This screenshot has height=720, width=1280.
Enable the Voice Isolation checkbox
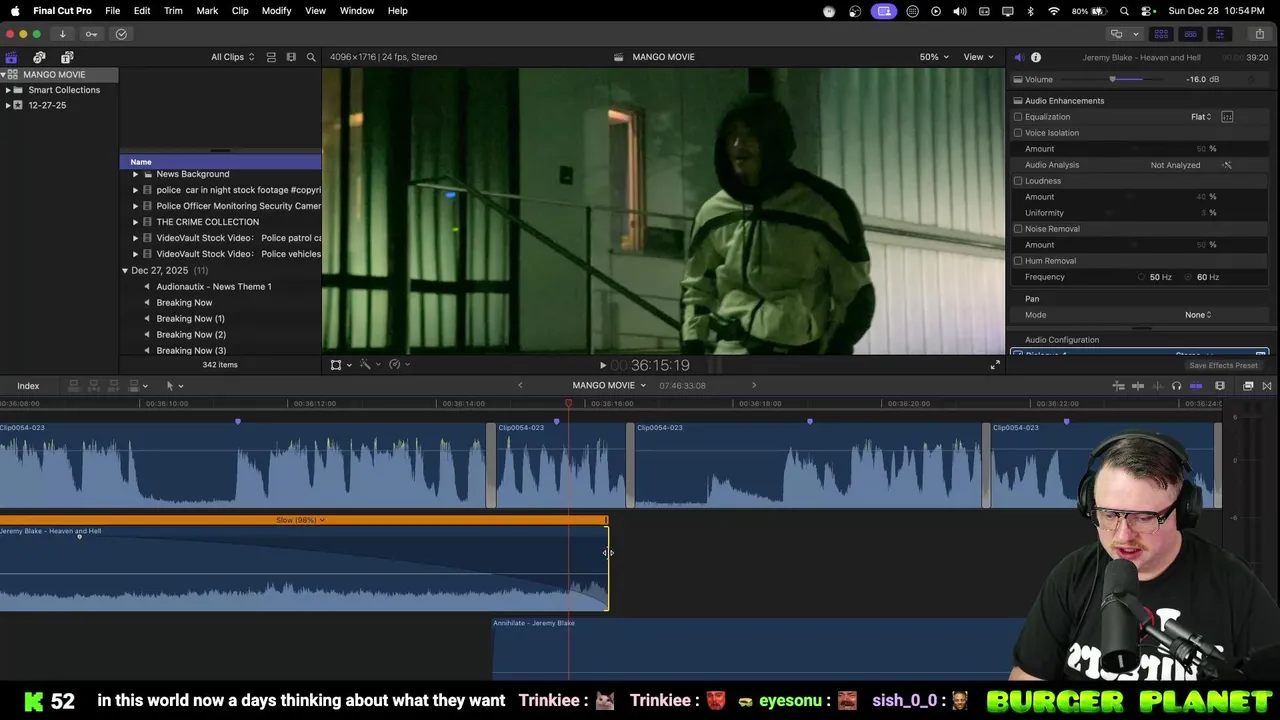(x=1018, y=133)
